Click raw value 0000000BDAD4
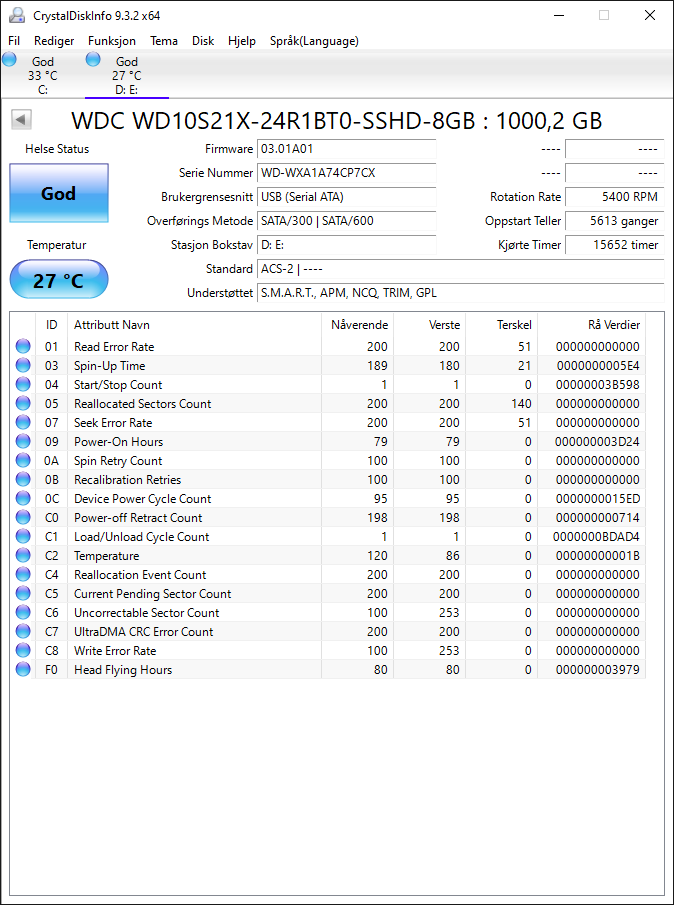The image size is (674, 905). pyautogui.click(x=596, y=537)
